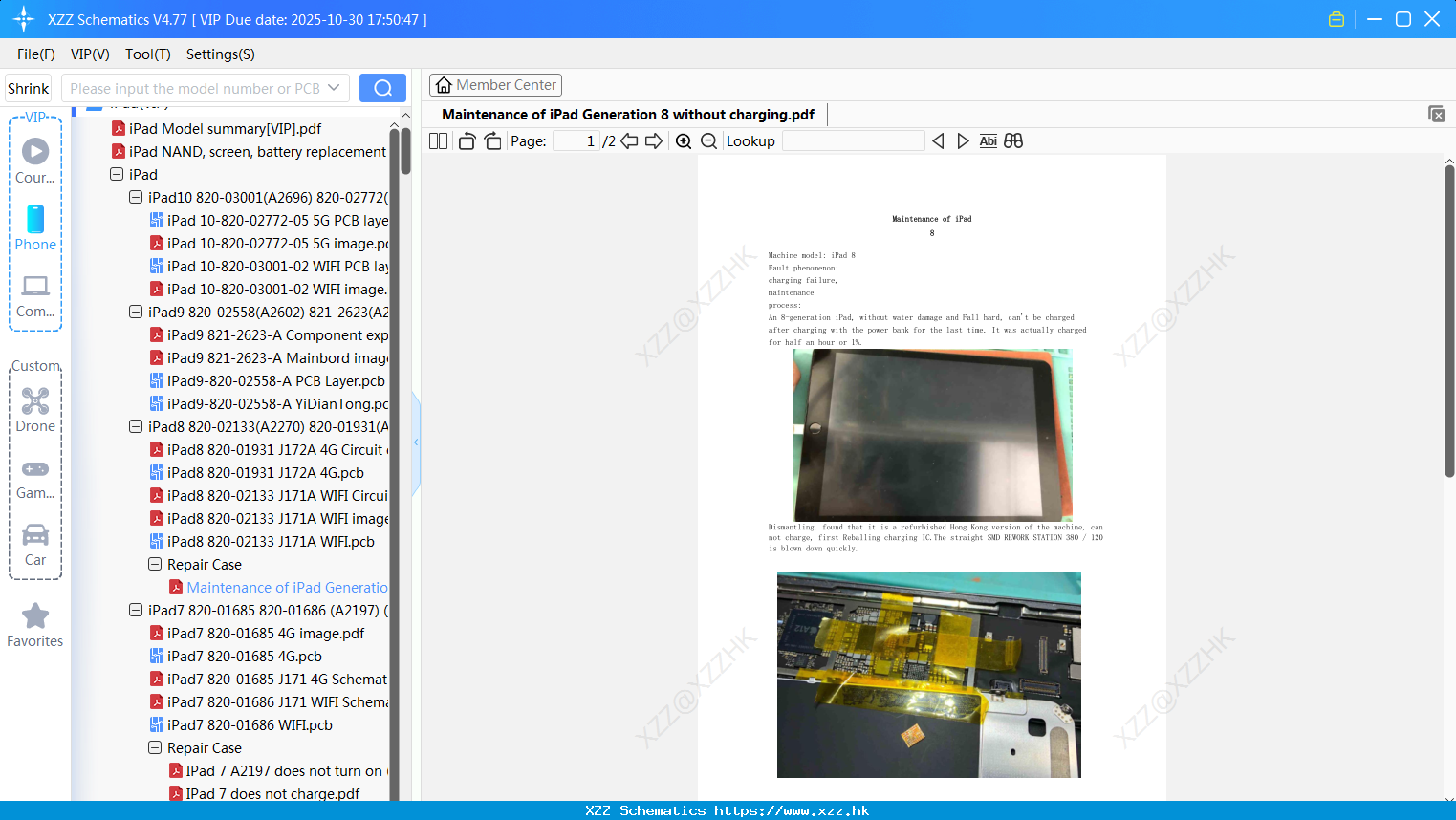Image resolution: width=1456 pixels, height=820 pixels.
Task: Open the Tool(T) menu
Action: pos(148,54)
